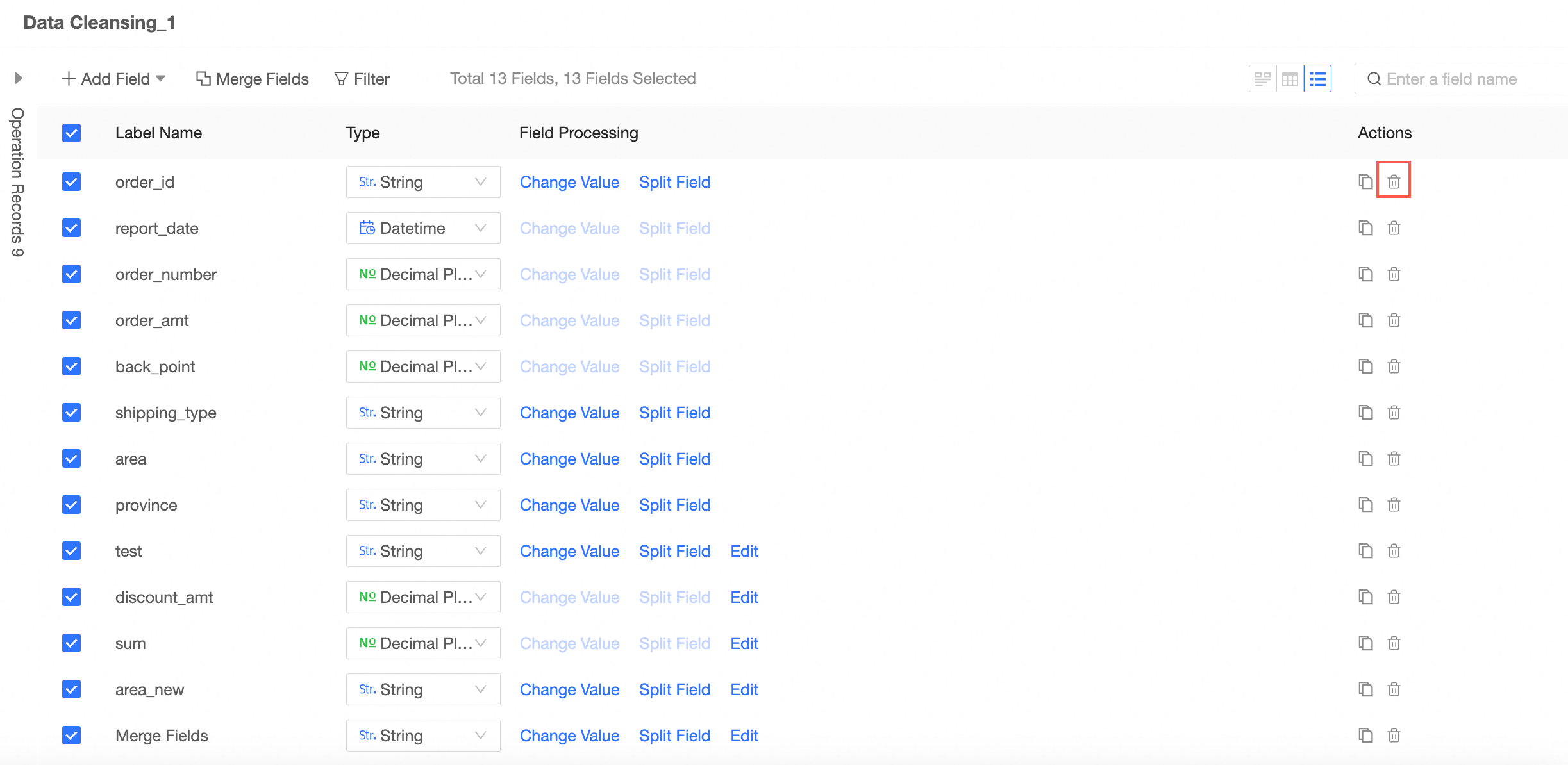
Task: Click Merge Fields in toolbar
Action: click(253, 79)
